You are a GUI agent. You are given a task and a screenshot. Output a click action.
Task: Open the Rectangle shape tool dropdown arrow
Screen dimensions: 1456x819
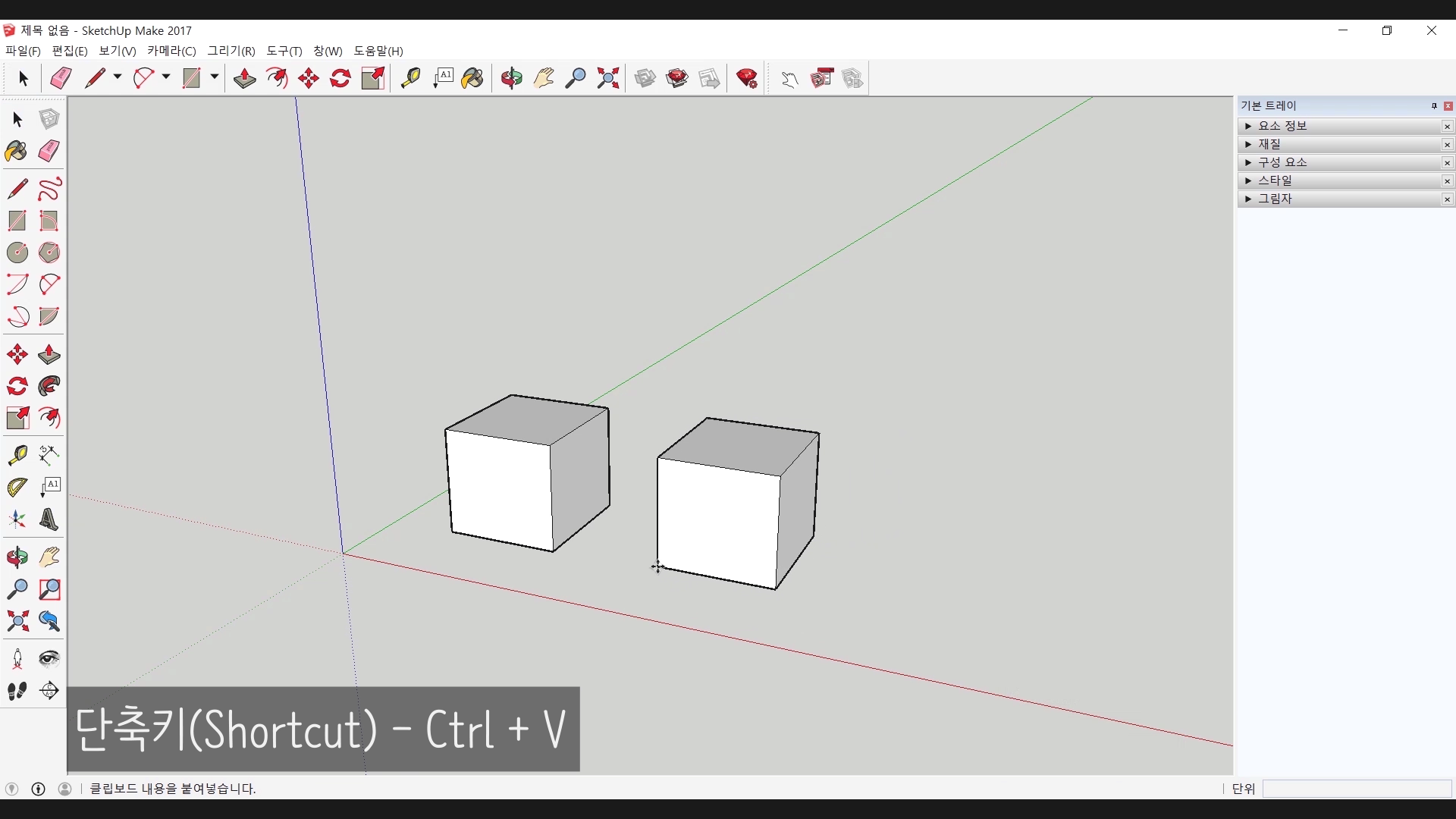[x=215, y=77]
